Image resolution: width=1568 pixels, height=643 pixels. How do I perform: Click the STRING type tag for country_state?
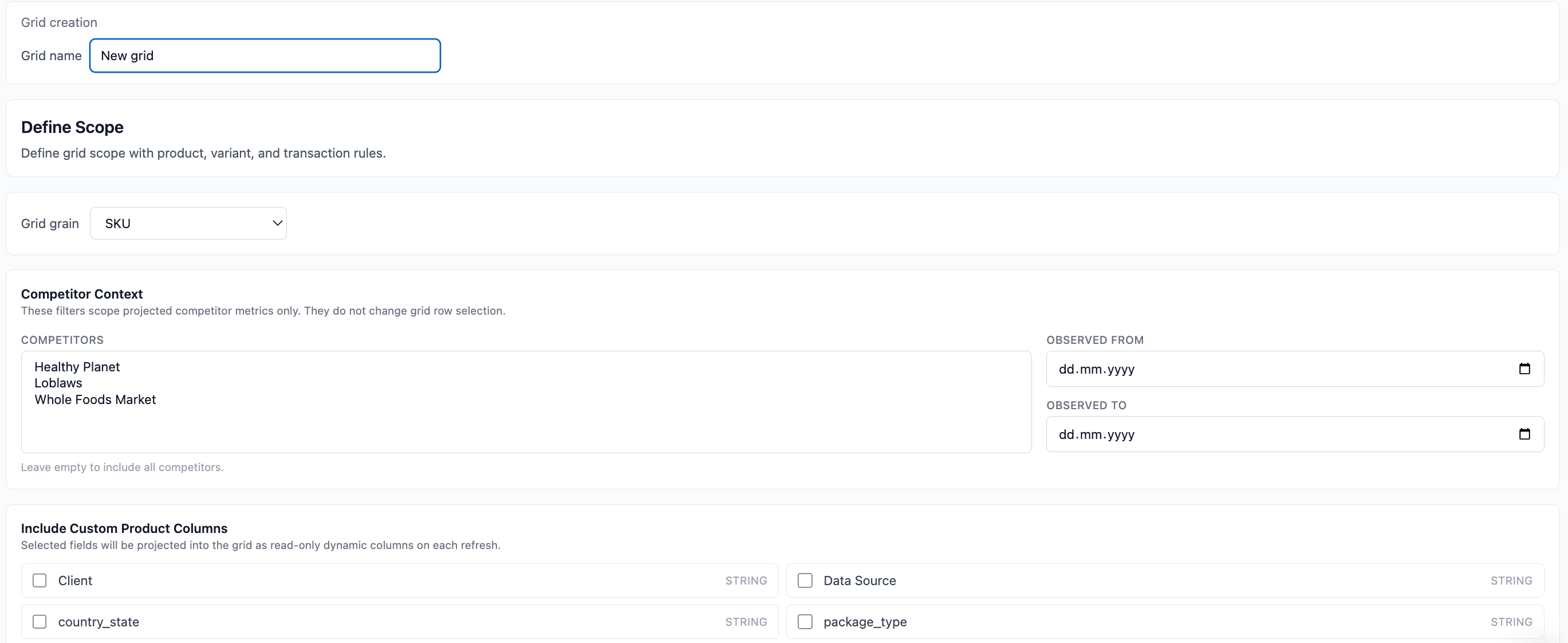point(746,622)
